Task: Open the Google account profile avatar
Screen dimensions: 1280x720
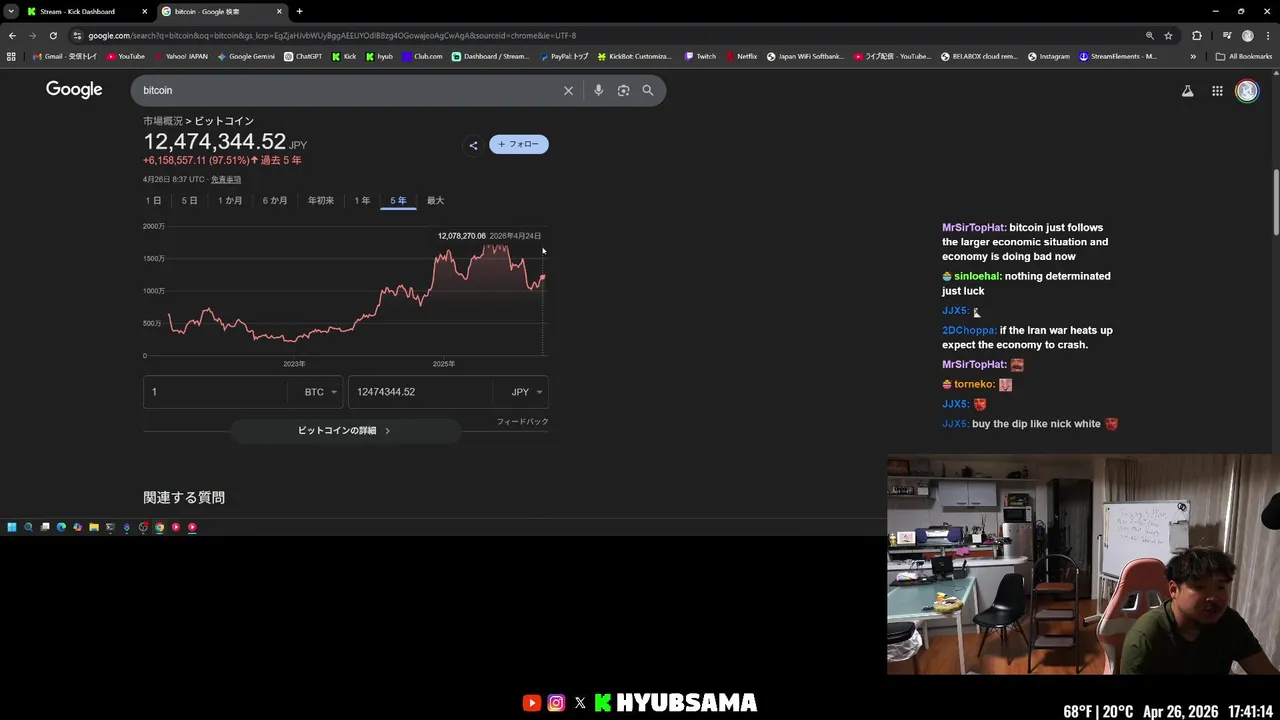Action: [1246, 91]
